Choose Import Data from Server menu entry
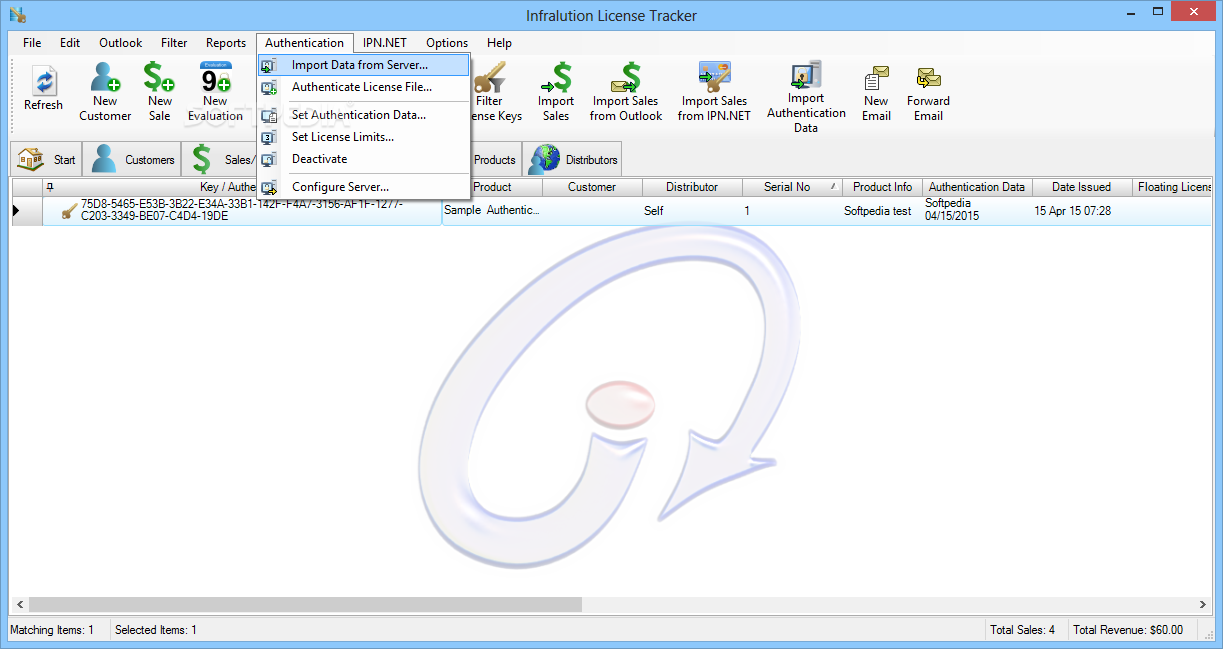This screenshot has height=649, width=1223. tap(364, 65)
